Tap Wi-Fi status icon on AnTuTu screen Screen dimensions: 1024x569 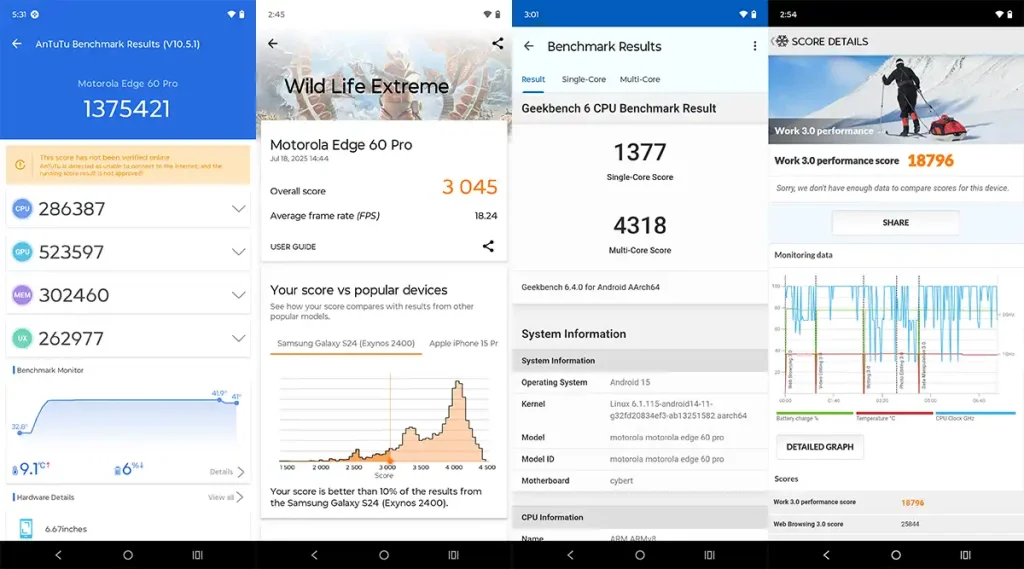[x=231, y=14]
